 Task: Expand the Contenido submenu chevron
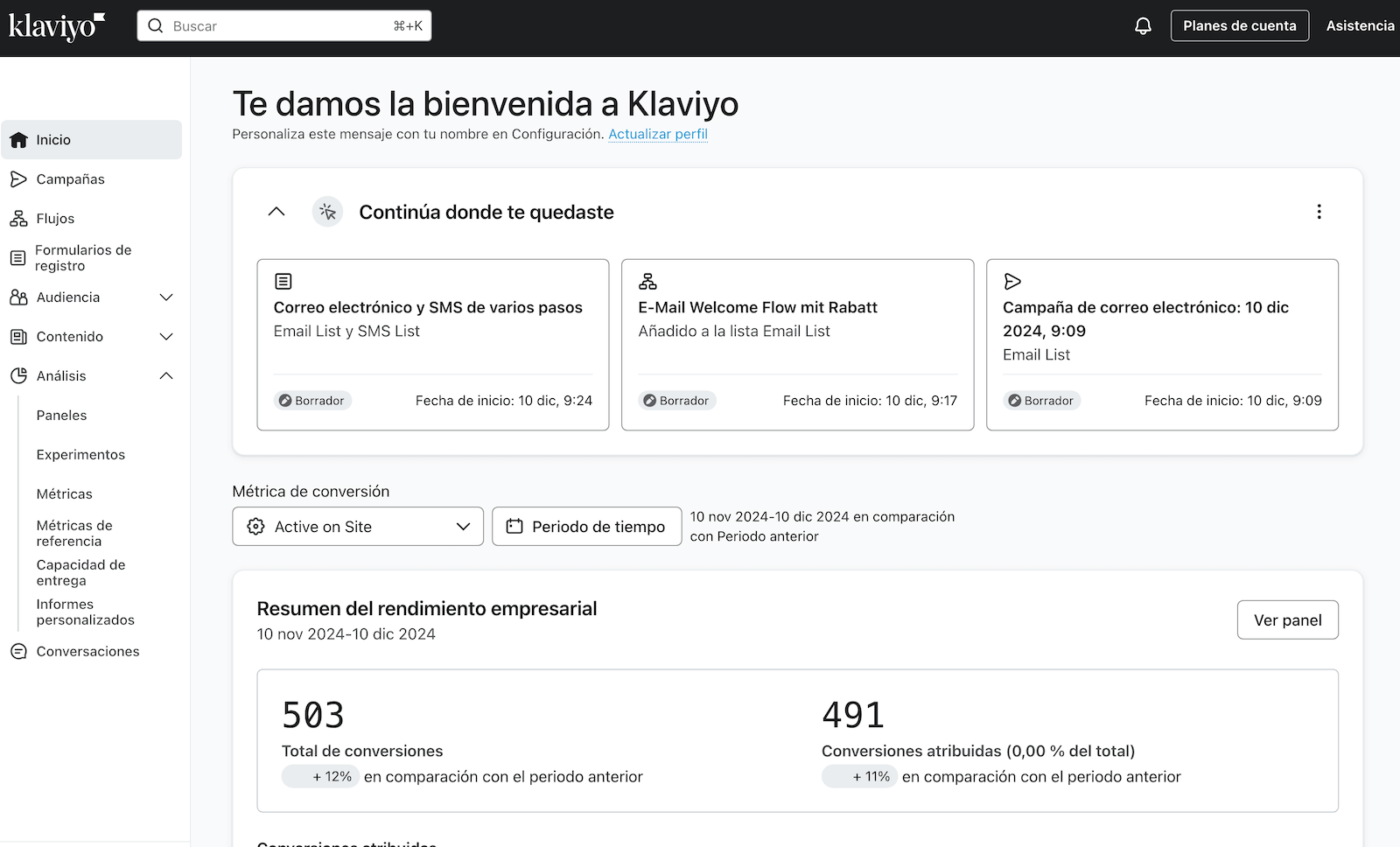[166, 337]
